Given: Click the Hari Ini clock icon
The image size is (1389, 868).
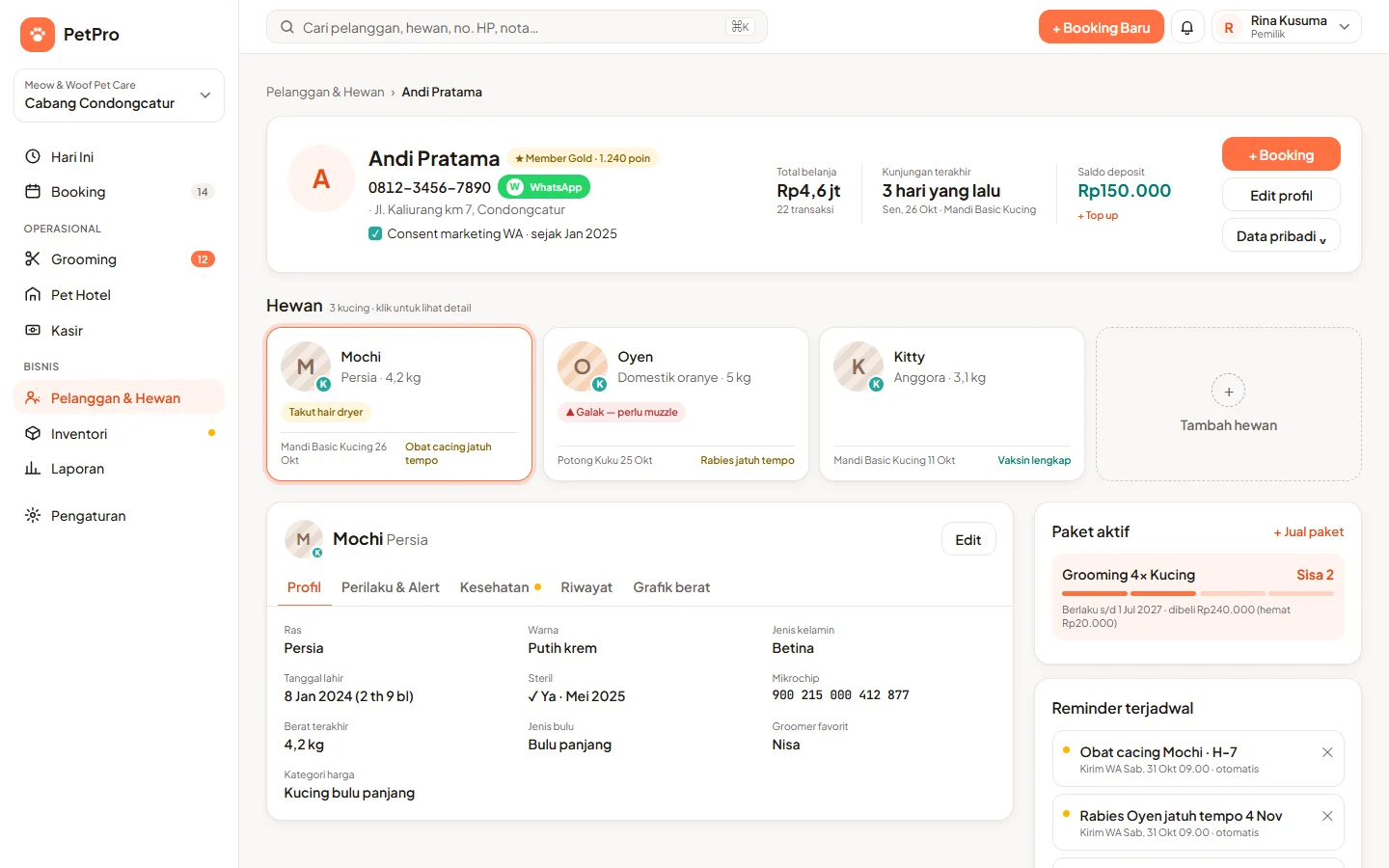Looking at the screenshot, I should coord(33,156).
